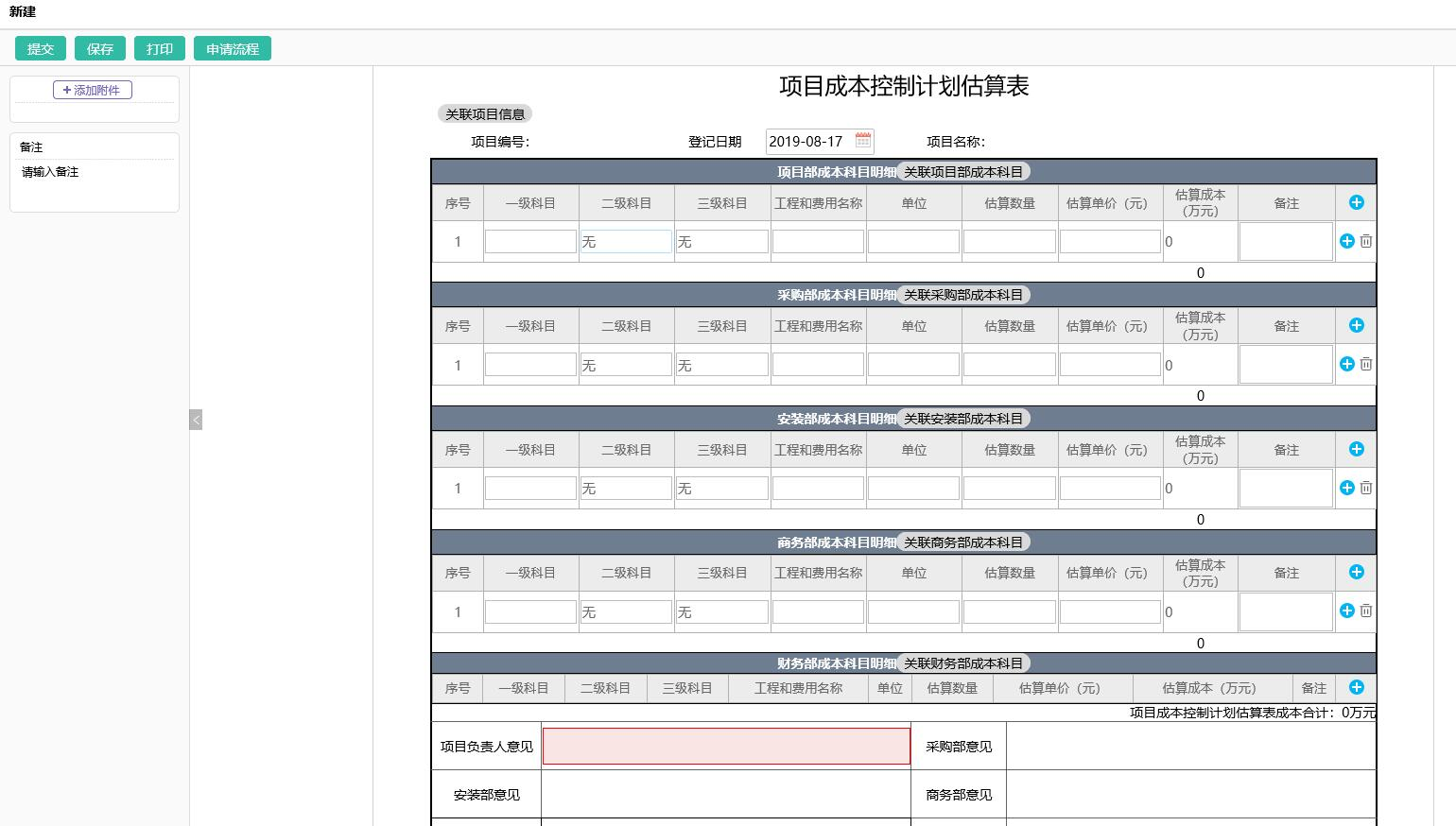Collapse the left sidebar panel
This screenshot has height=826, width=1456.
coord(196,420)
